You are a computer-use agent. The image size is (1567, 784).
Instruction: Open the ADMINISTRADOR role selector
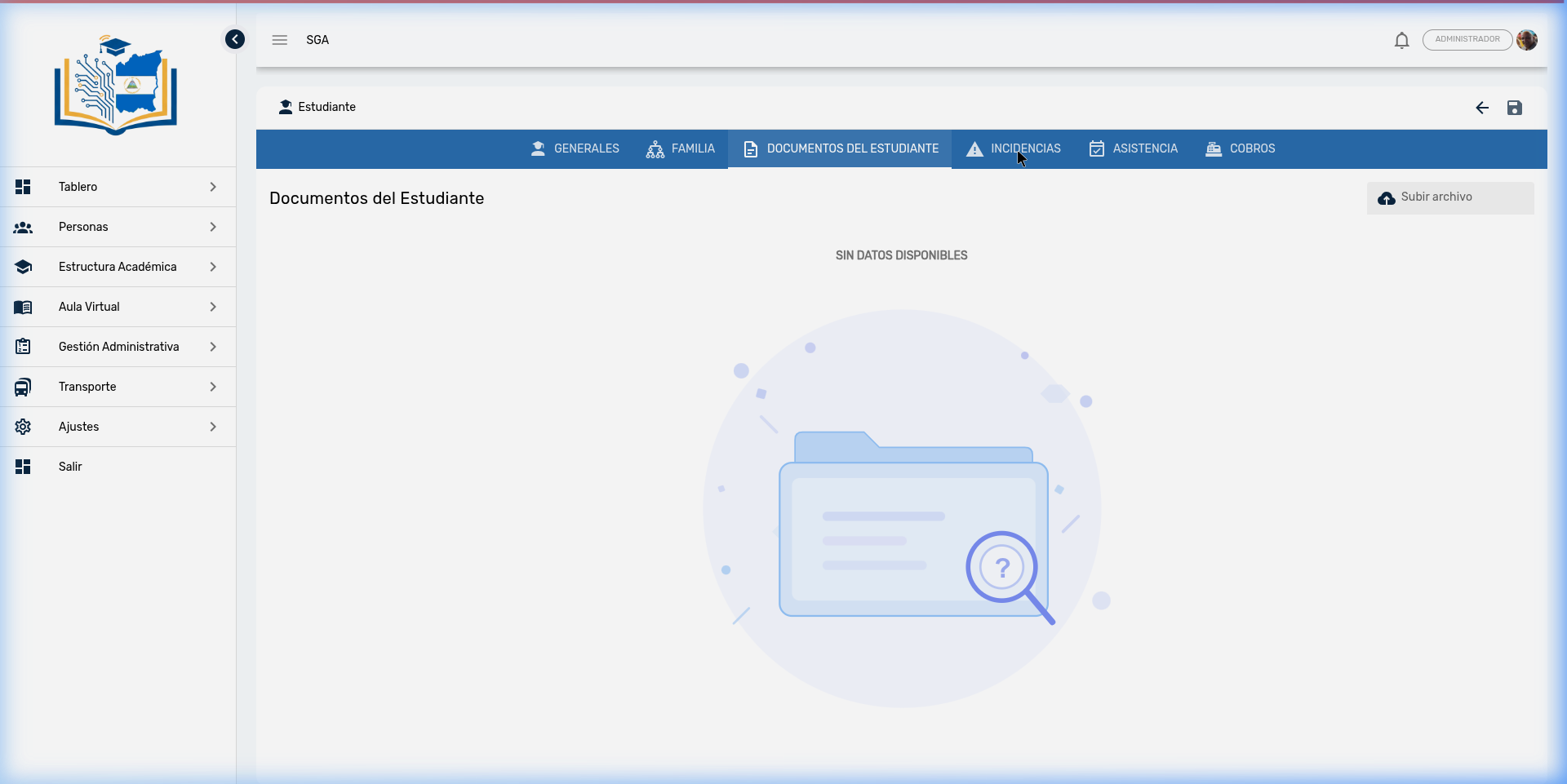1467,39
